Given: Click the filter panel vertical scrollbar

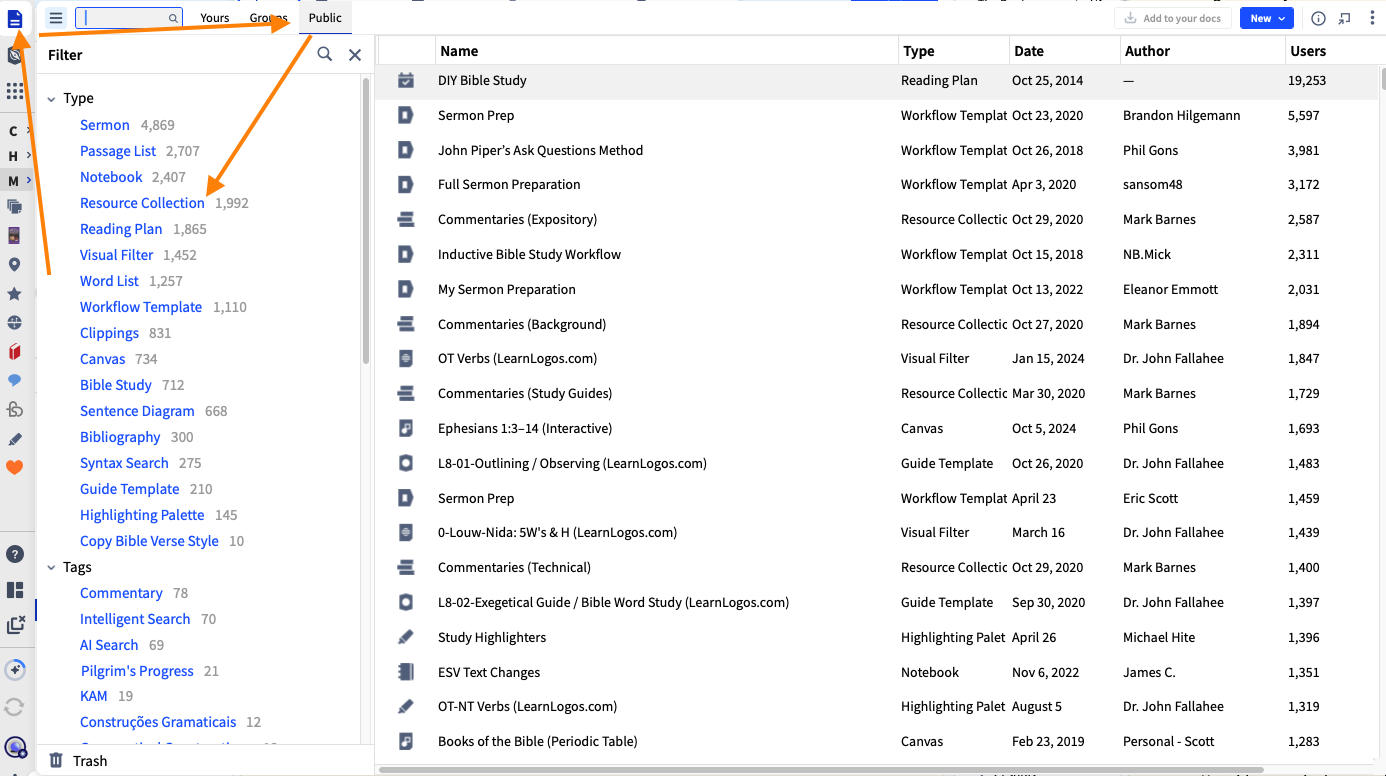Looking at the screenshot, I should (366, 220).
